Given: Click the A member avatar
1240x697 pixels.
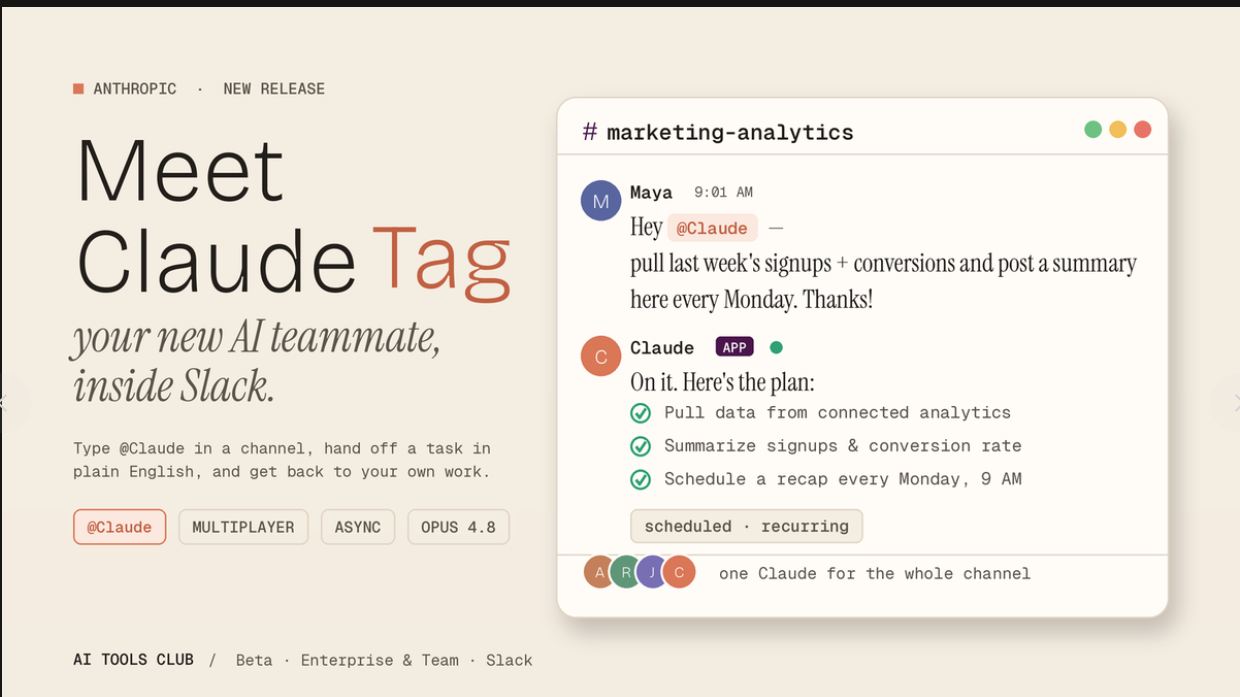Looking at the screenshot, I should tap(599, 572).
